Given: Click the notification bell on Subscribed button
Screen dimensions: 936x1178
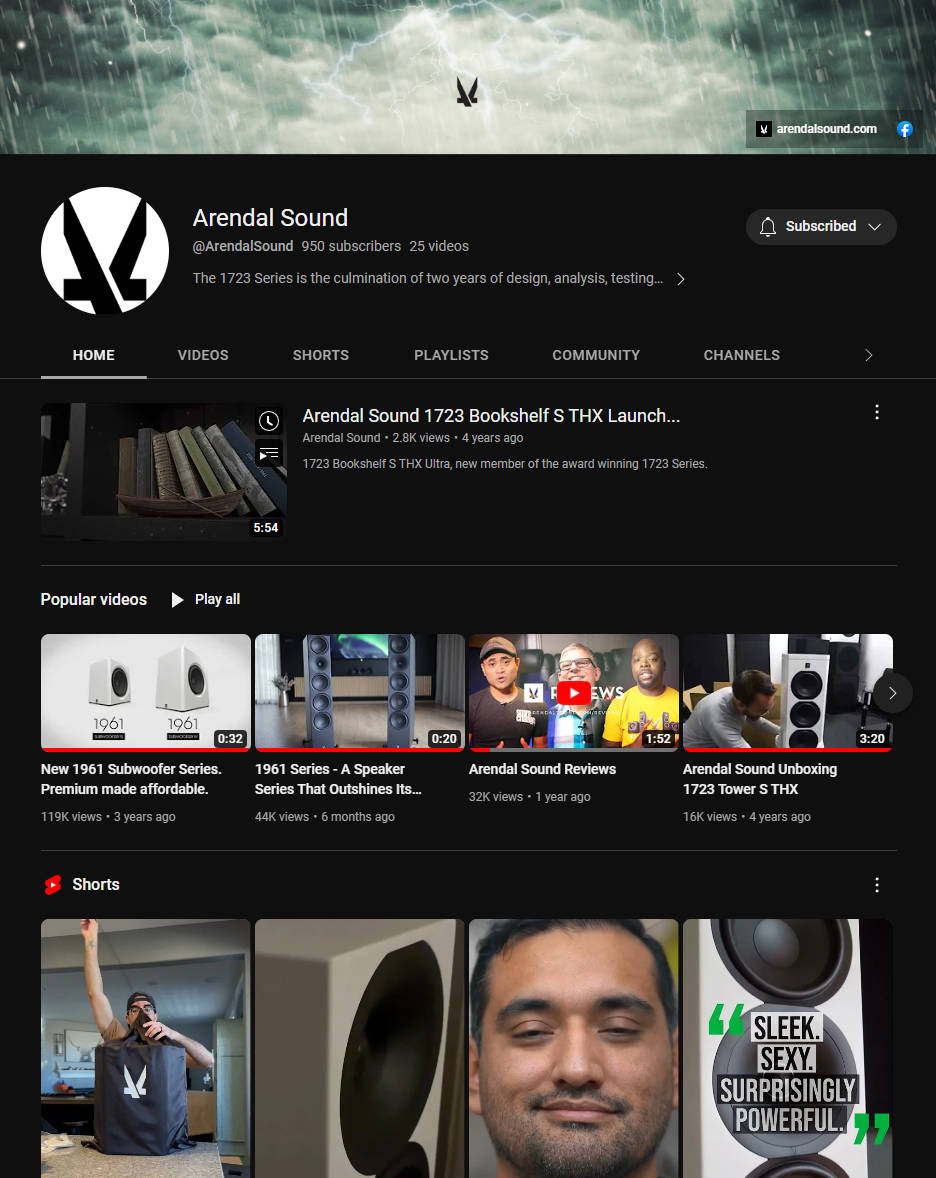Looking at the screenshot, I should [767, 227].
